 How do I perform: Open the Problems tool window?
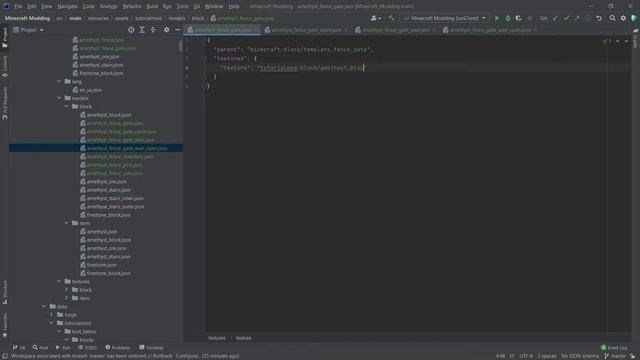point(118,348)
